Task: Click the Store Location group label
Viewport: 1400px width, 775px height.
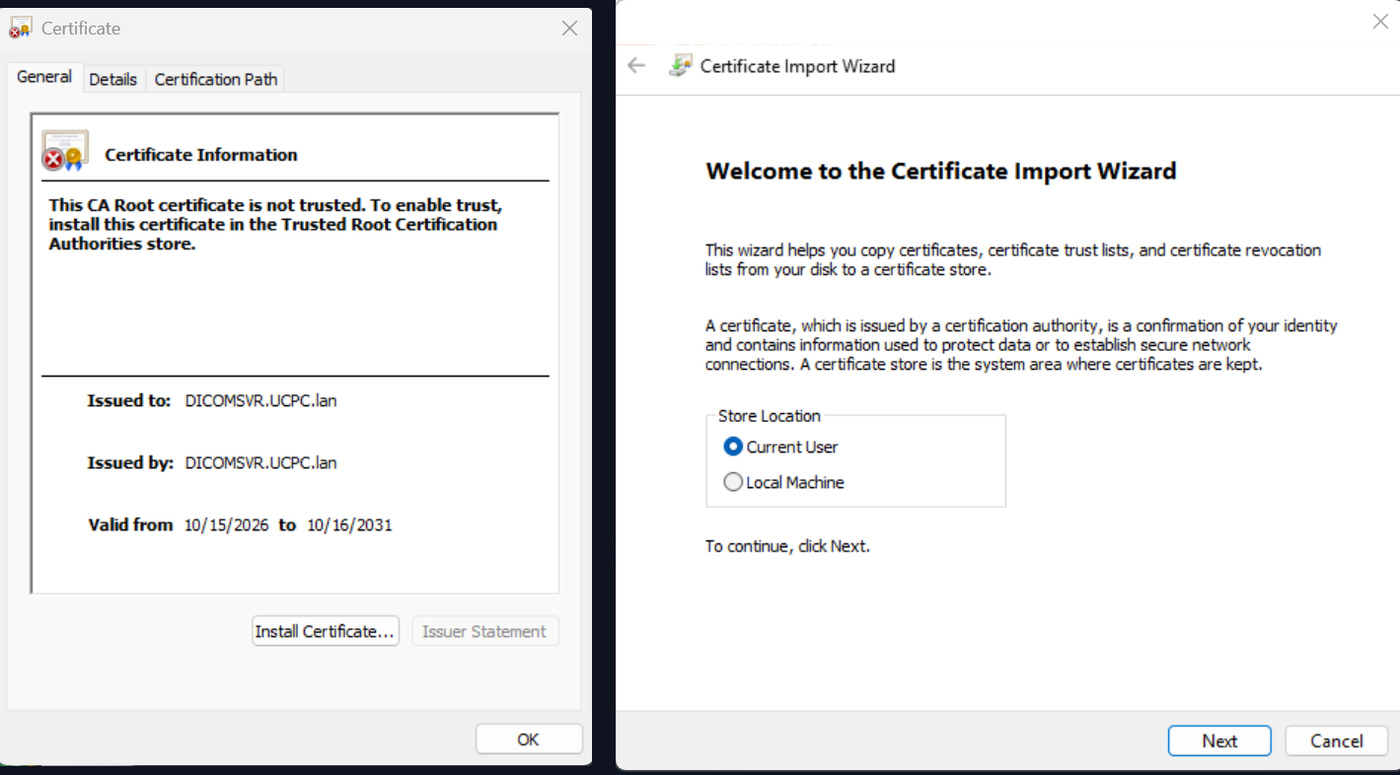Action: 769,416
